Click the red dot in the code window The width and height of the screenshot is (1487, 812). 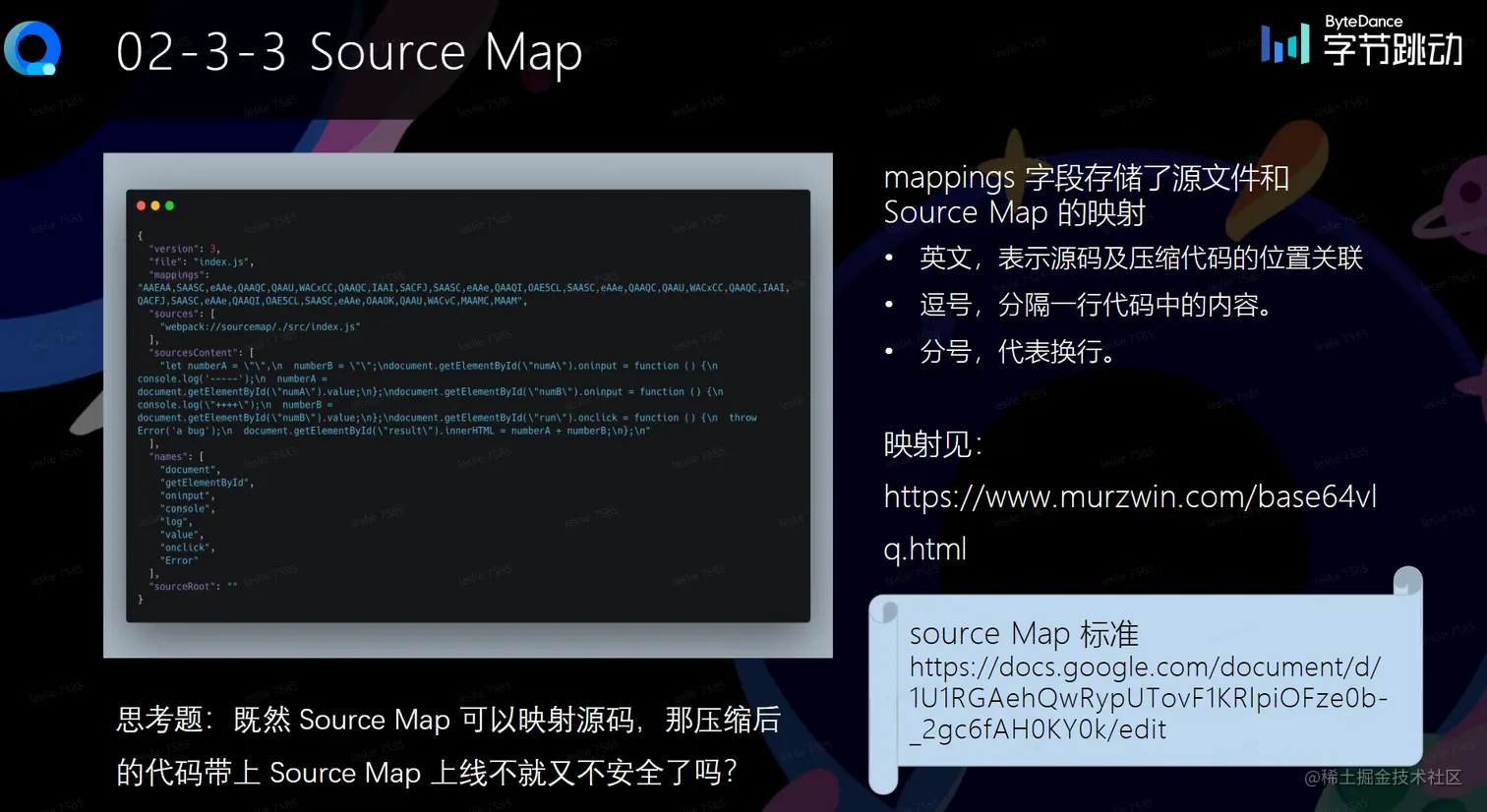[x=141, y=205]
